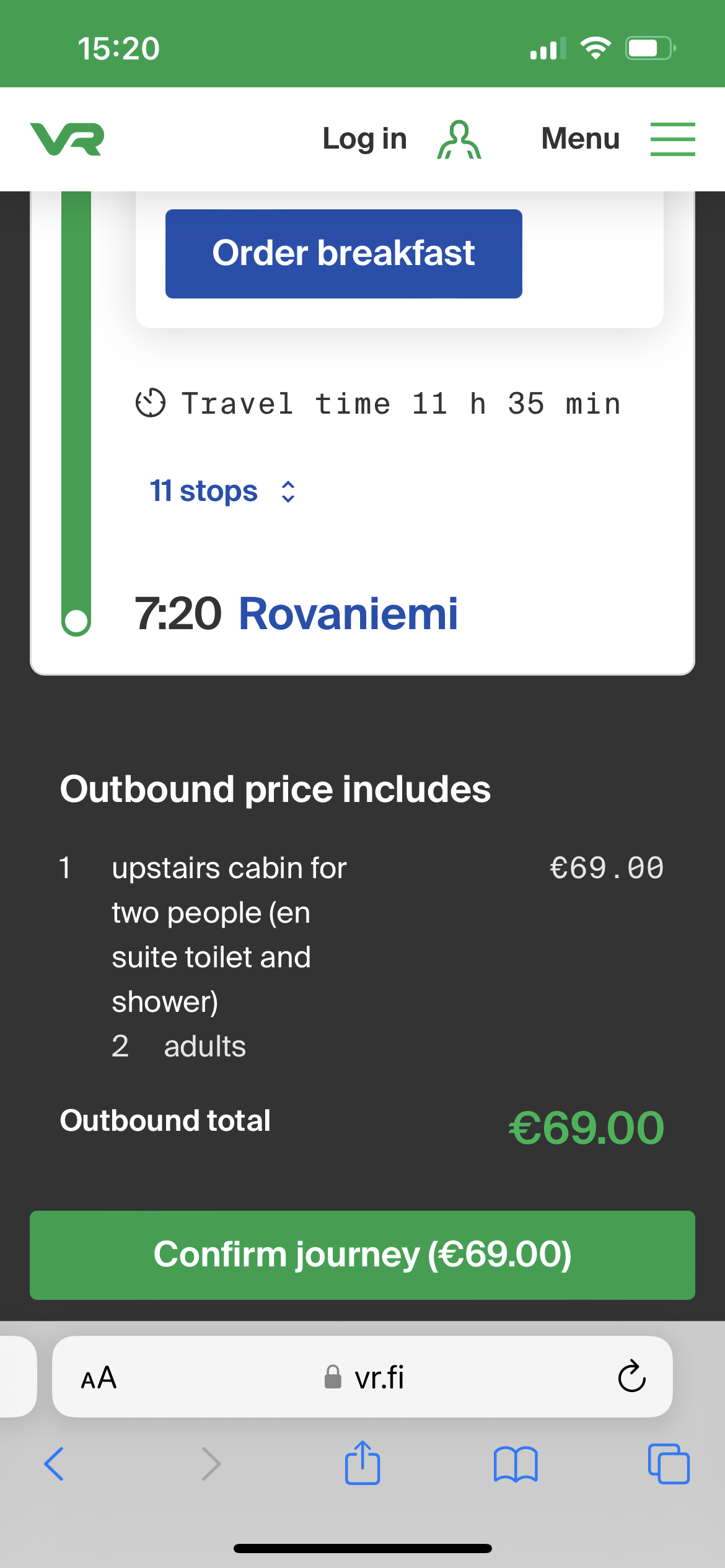The width and height of the screenshot is (725, 1568).
Task: Tap the vr.fi address bar
Action: point(364,1378)
